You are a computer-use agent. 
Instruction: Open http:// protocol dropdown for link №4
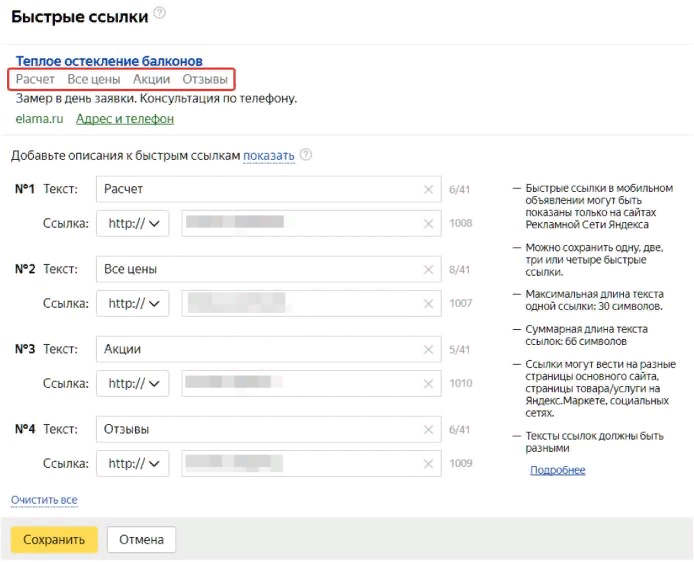point(133,463)
